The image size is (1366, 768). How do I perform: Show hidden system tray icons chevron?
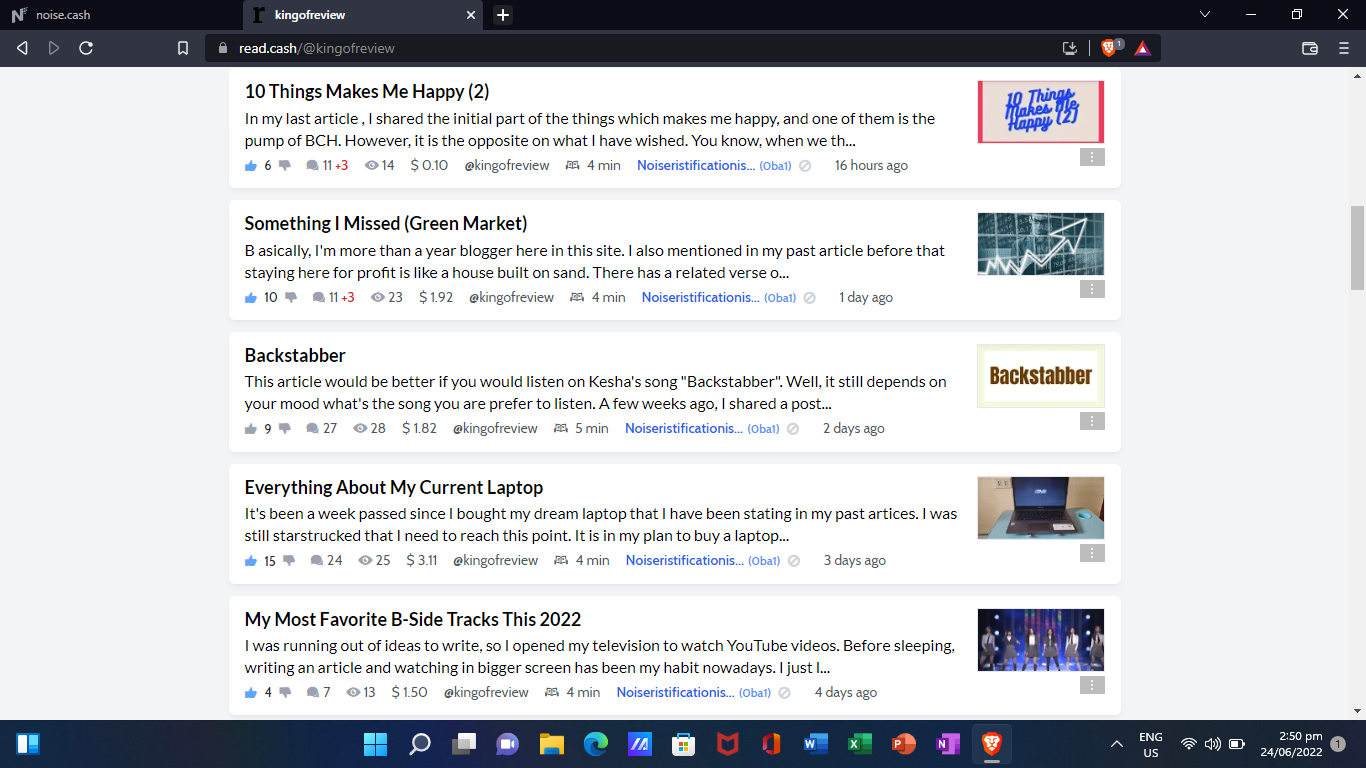pyautogui.click(x=1116, y=744)
